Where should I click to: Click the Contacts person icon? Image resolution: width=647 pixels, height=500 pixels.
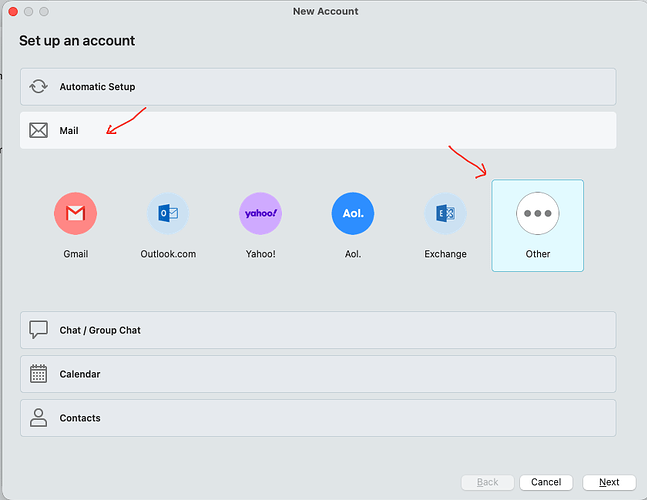[x=38, y=417]
